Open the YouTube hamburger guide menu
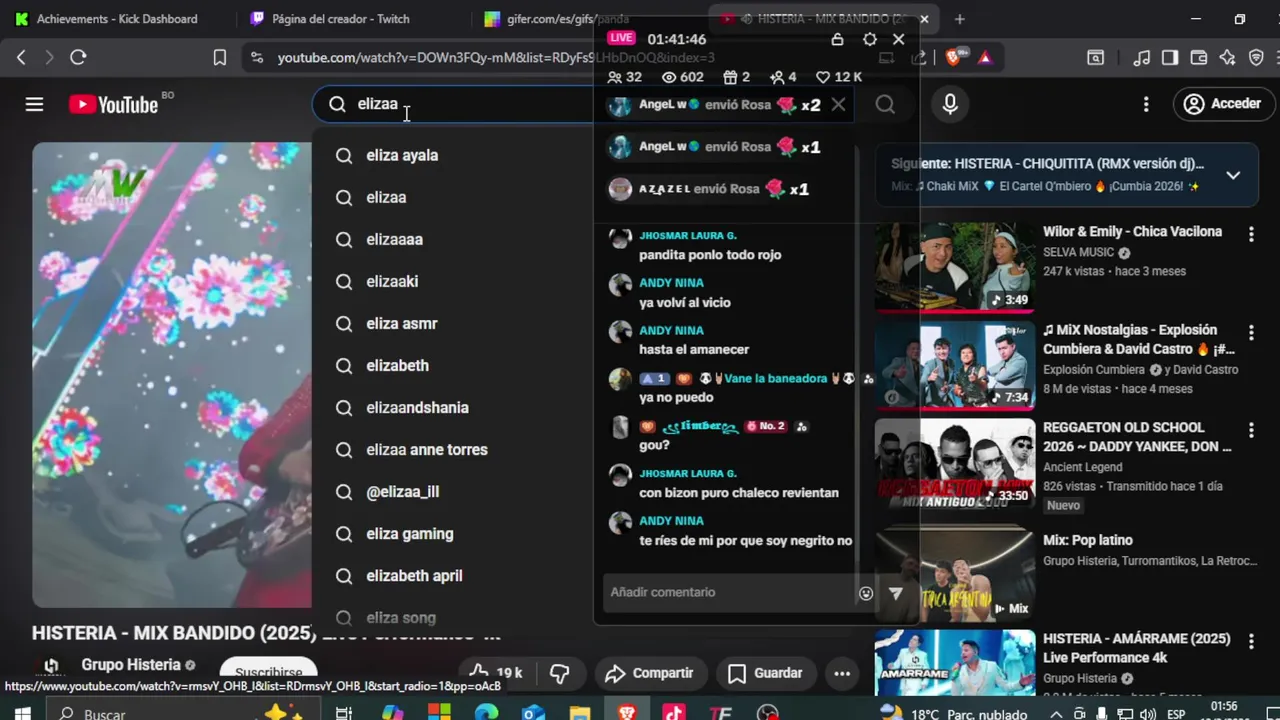The image size is (1280, 720). 34,104
